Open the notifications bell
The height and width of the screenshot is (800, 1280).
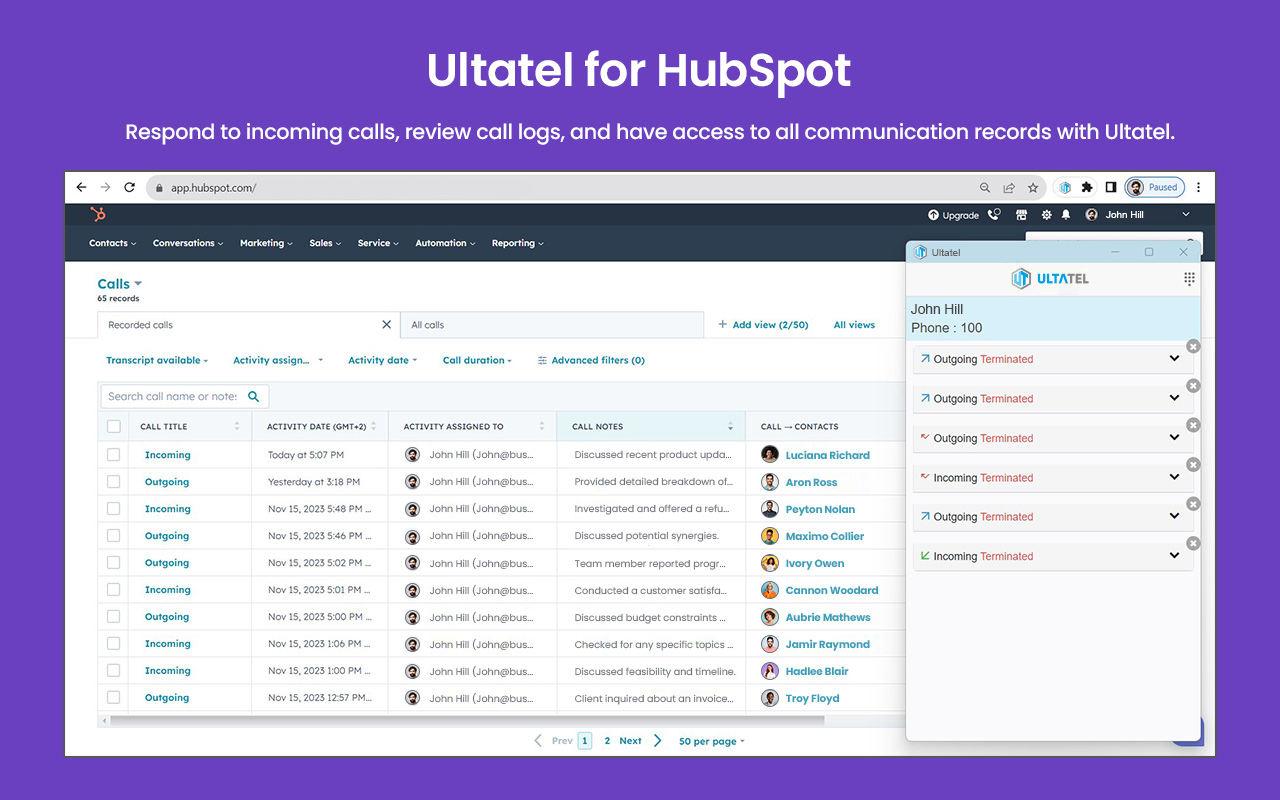(1065, 214)
